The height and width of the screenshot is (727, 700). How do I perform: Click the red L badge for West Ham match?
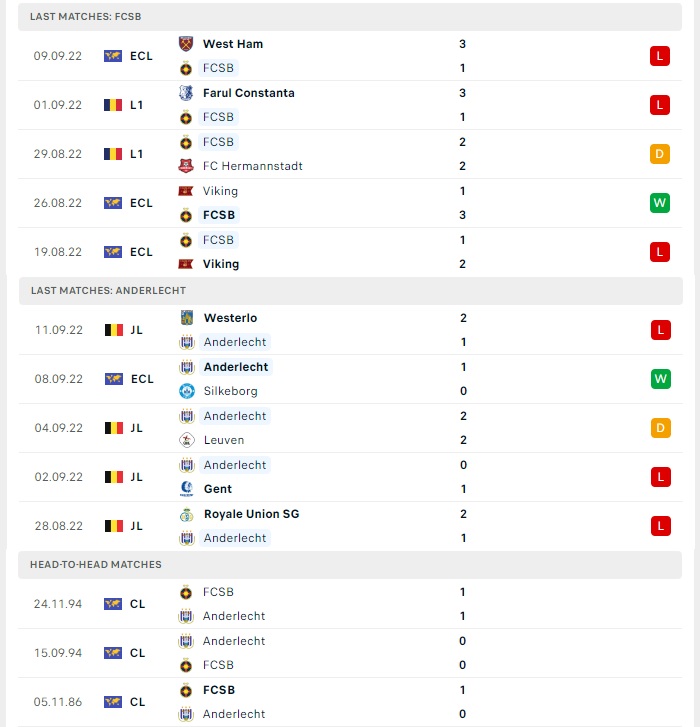click(660, 56)
